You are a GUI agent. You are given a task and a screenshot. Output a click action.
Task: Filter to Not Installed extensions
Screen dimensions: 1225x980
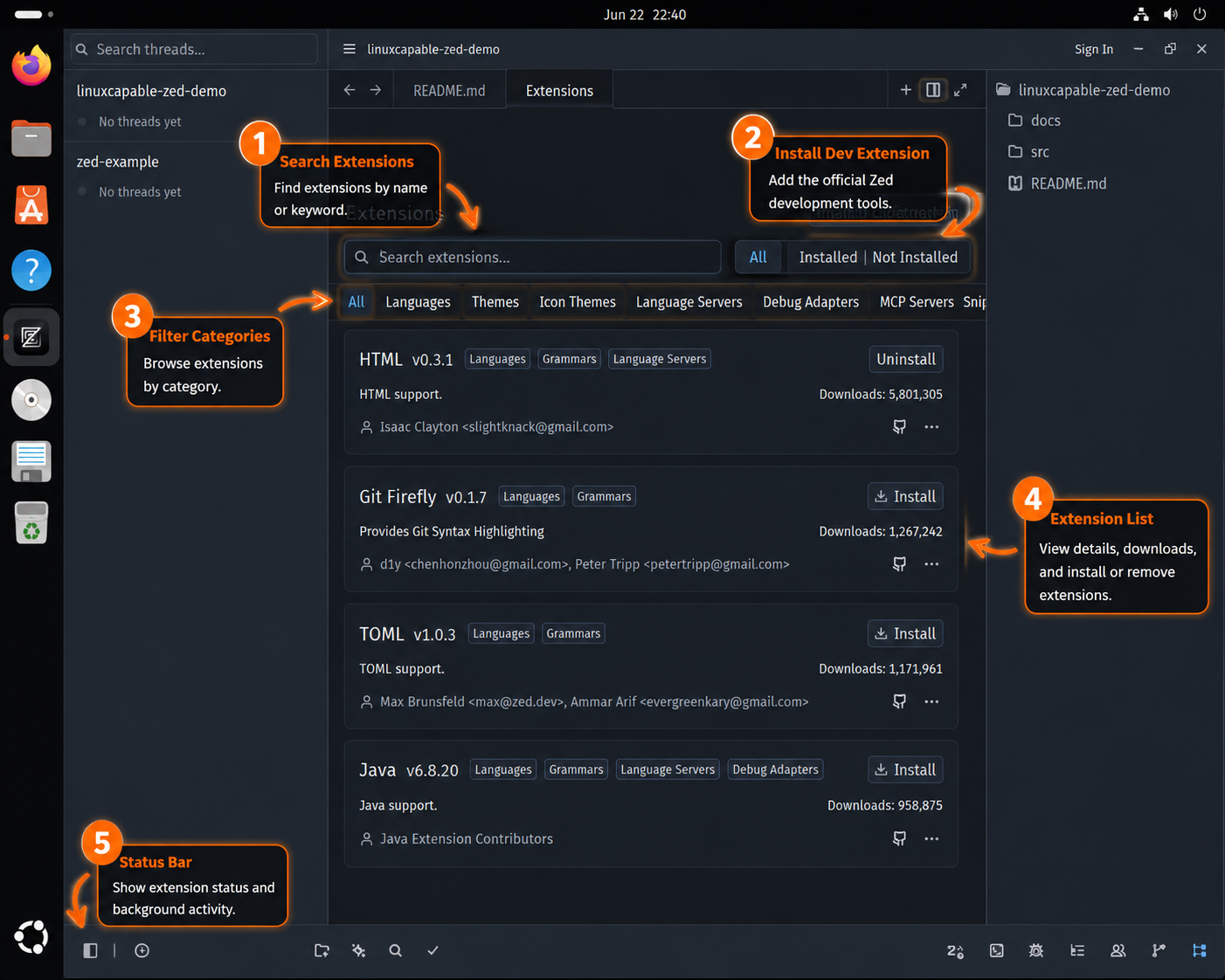point(915,258)
